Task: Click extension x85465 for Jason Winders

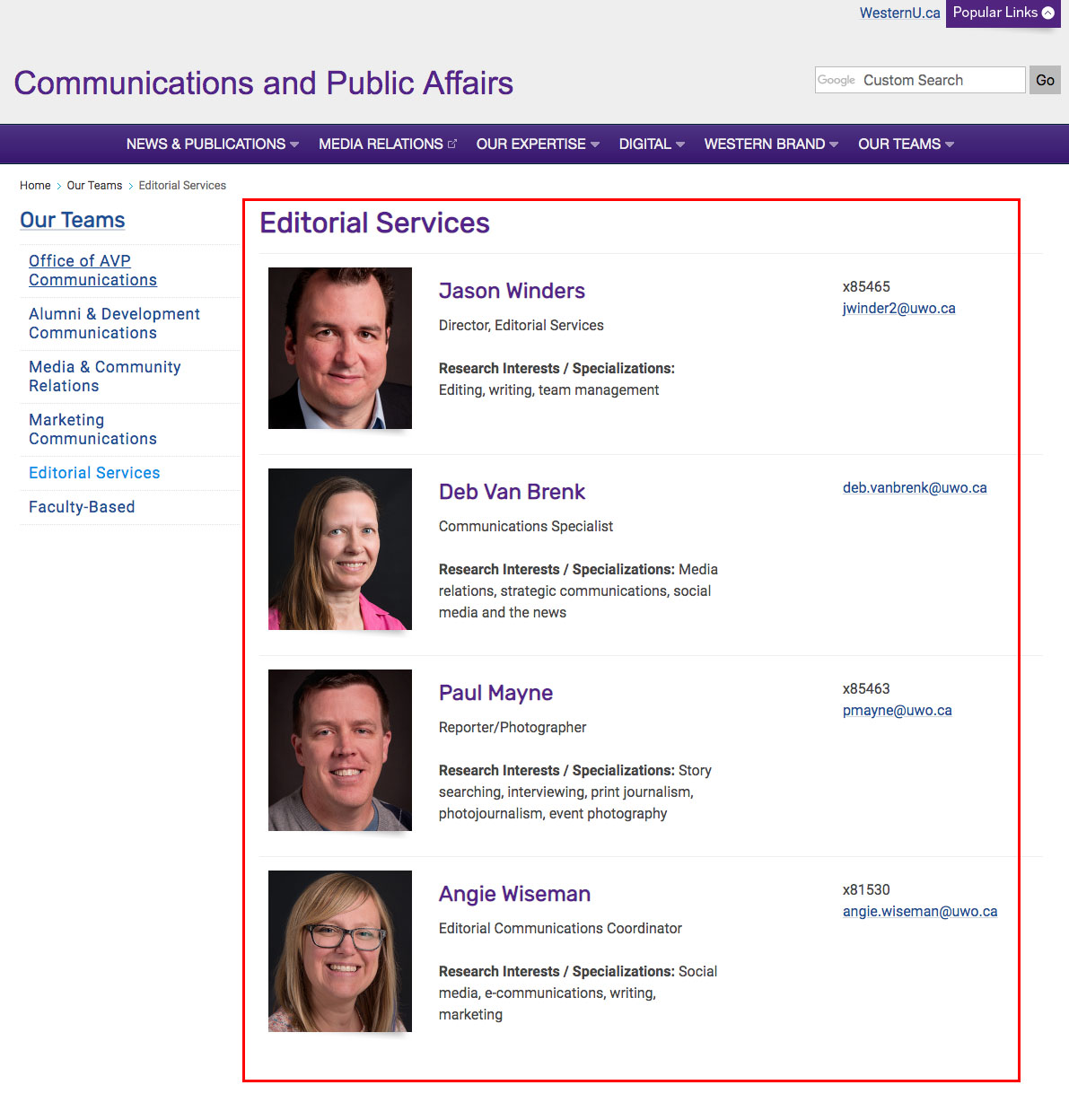Action: tap(866, 286)
